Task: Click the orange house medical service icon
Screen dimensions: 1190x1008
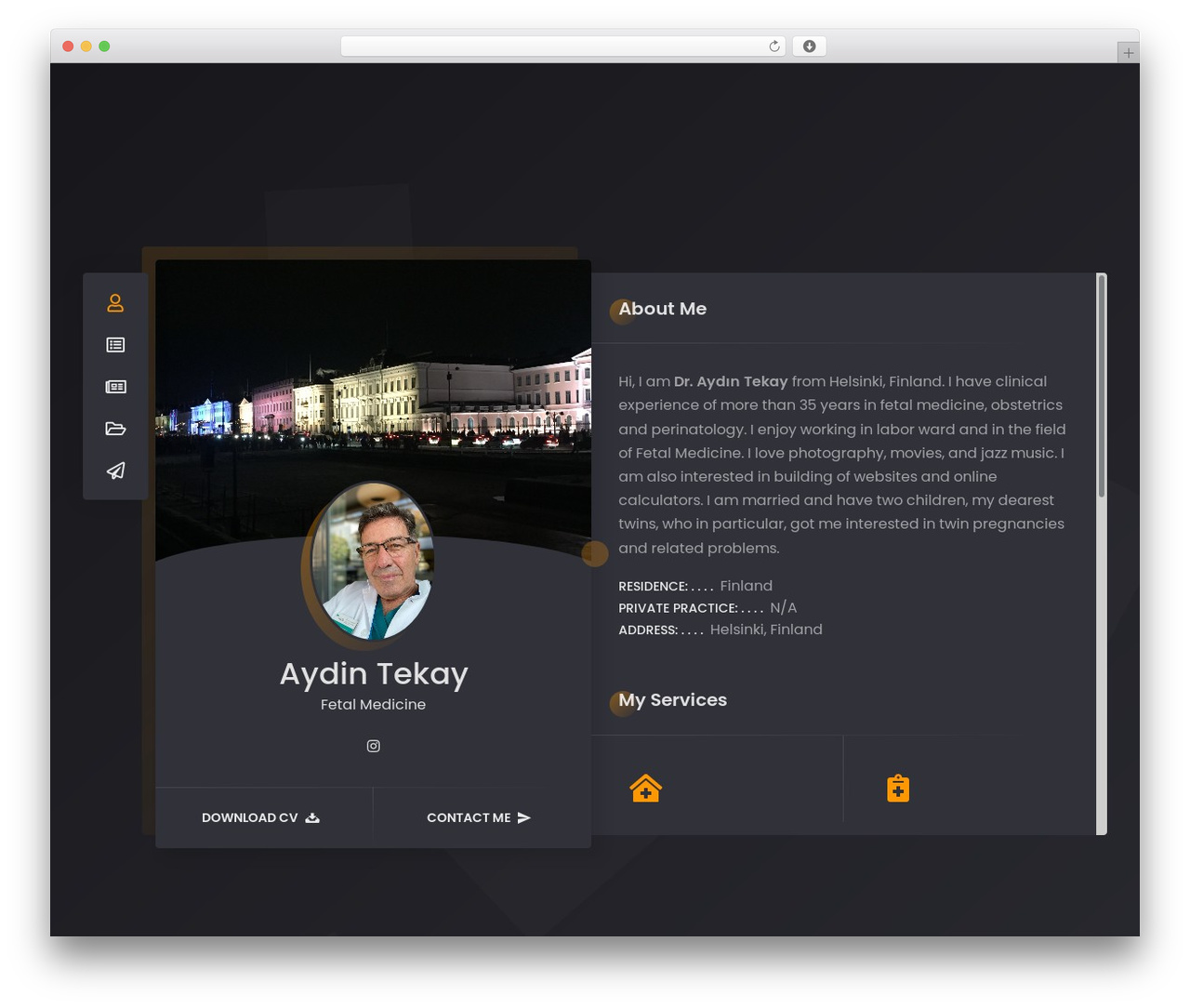Action: pos(645,789)
